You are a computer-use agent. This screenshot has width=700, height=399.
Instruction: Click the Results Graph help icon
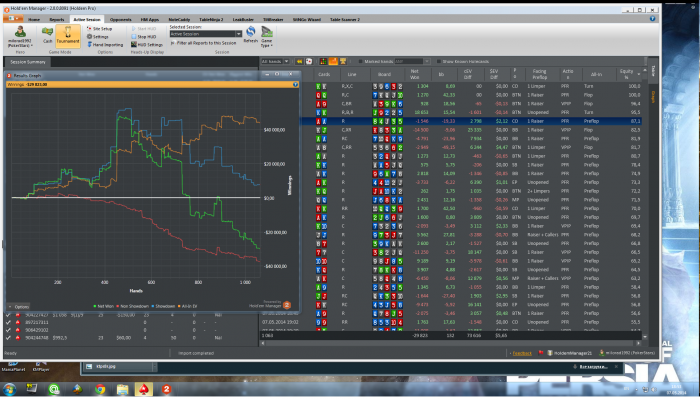[295, 84]
